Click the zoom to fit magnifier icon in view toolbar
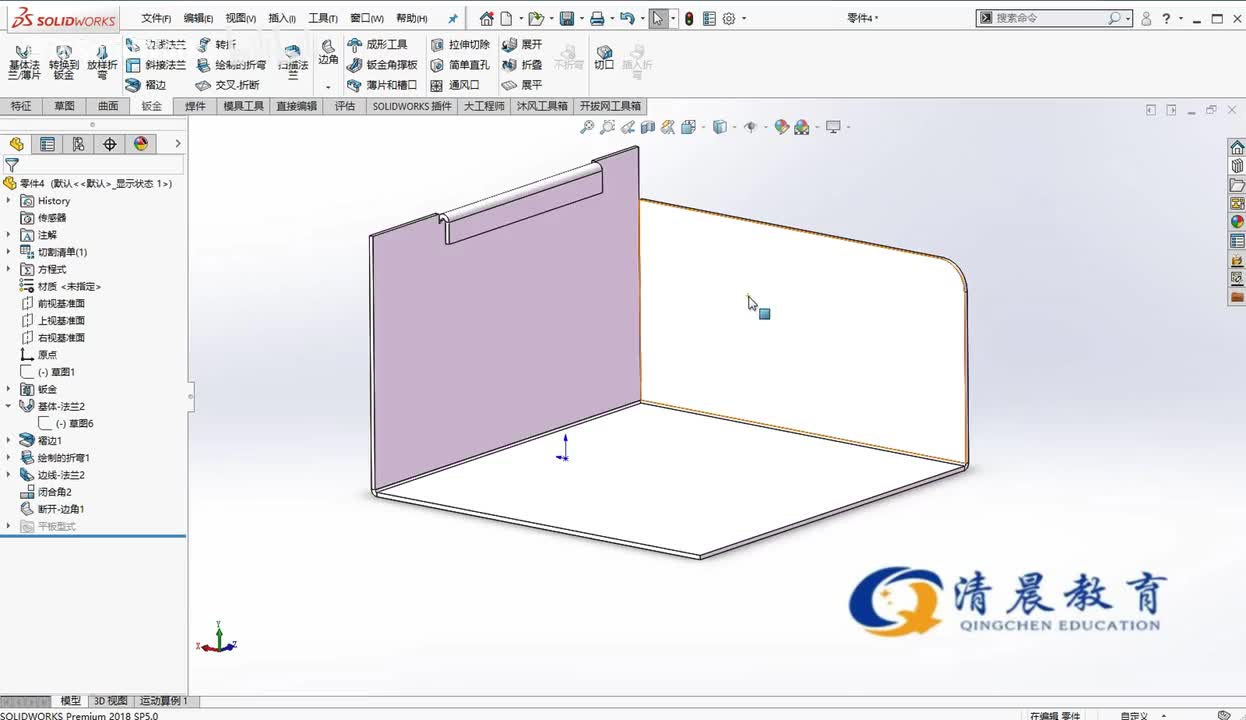The width and height of the screenshot is (1246, 720). pos(587,127)
